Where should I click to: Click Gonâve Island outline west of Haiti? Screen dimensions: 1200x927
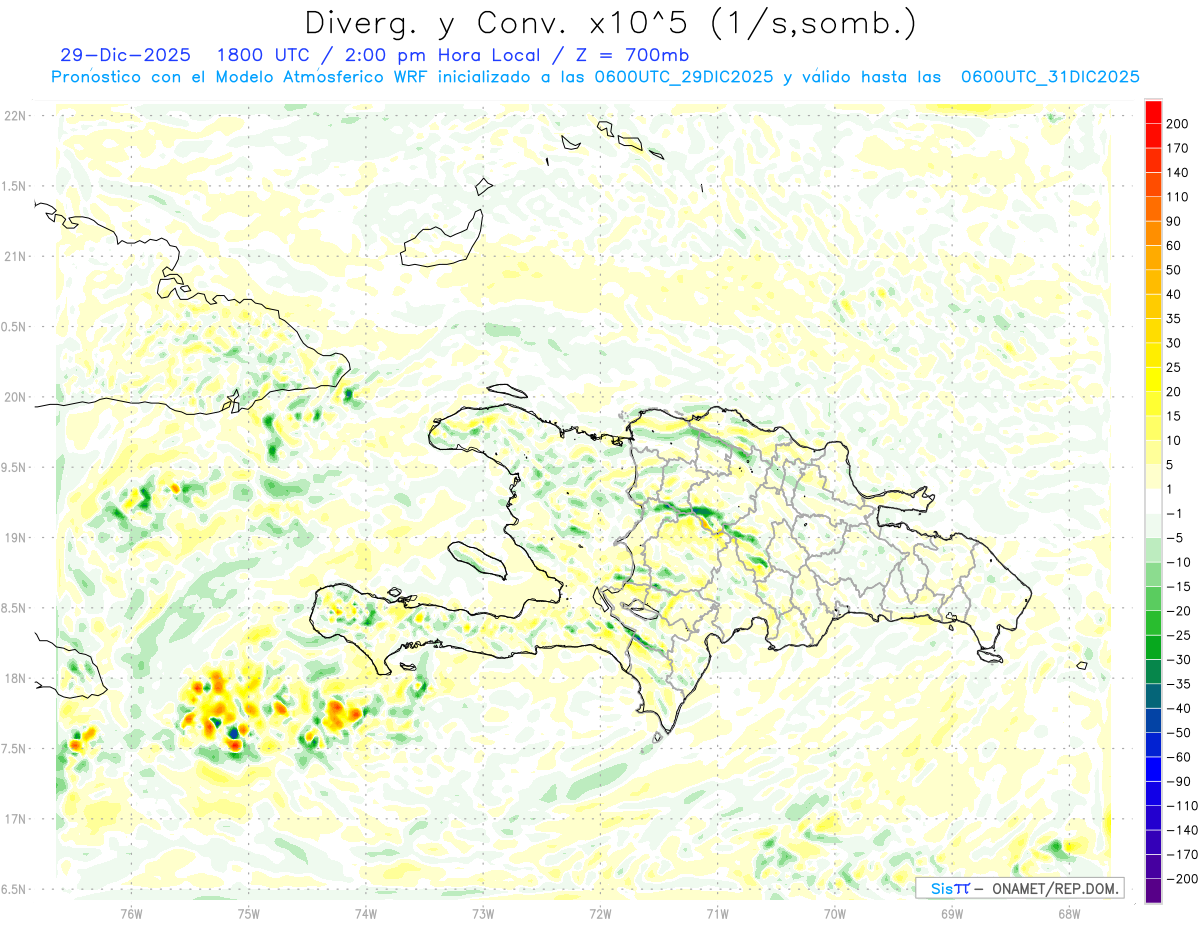click(479, 559)
